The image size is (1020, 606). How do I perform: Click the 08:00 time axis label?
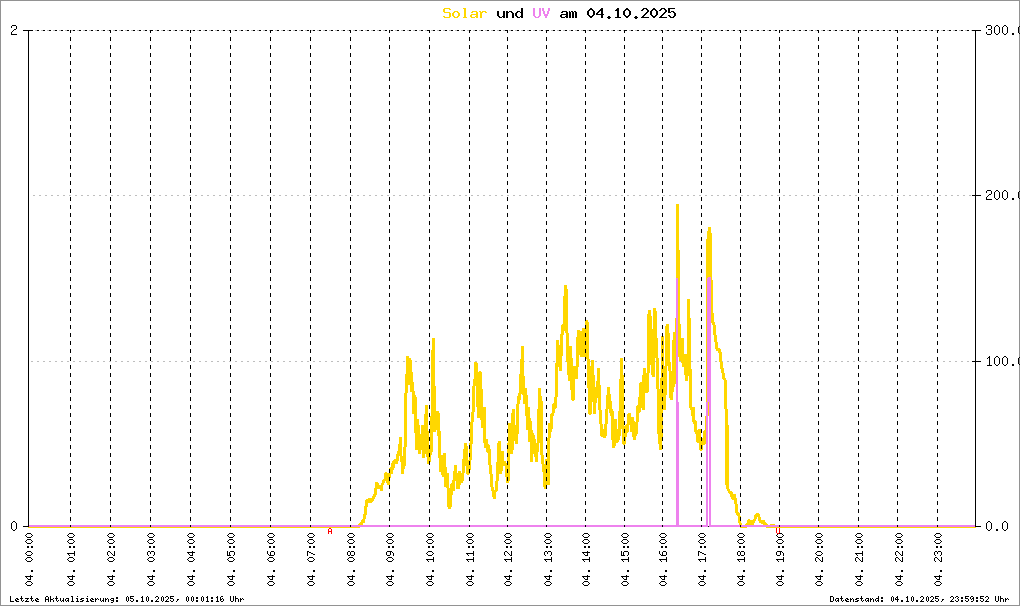click(x=351, y=559)
